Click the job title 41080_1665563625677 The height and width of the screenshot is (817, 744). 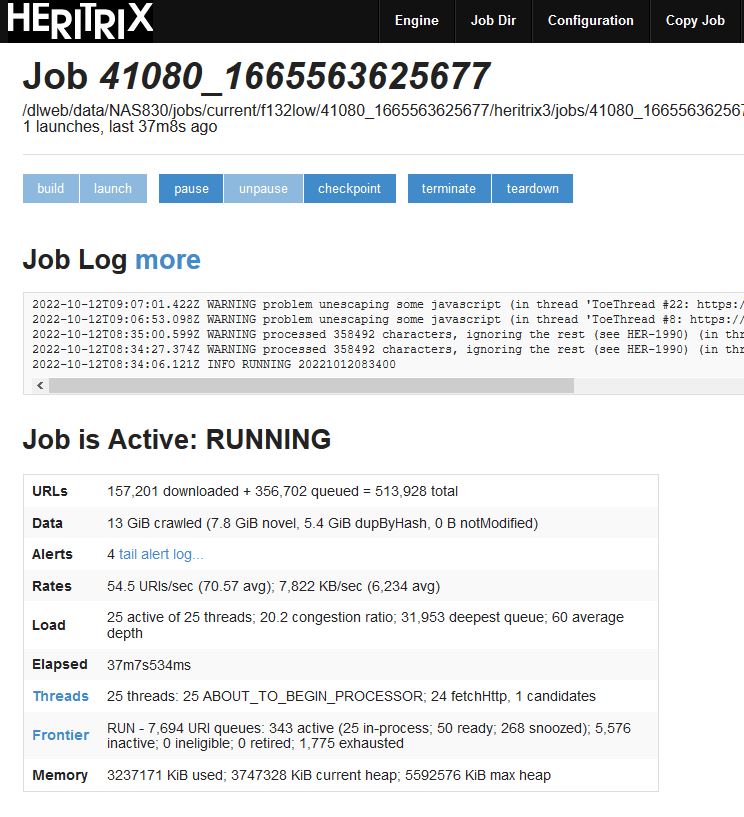coord(295,77)
